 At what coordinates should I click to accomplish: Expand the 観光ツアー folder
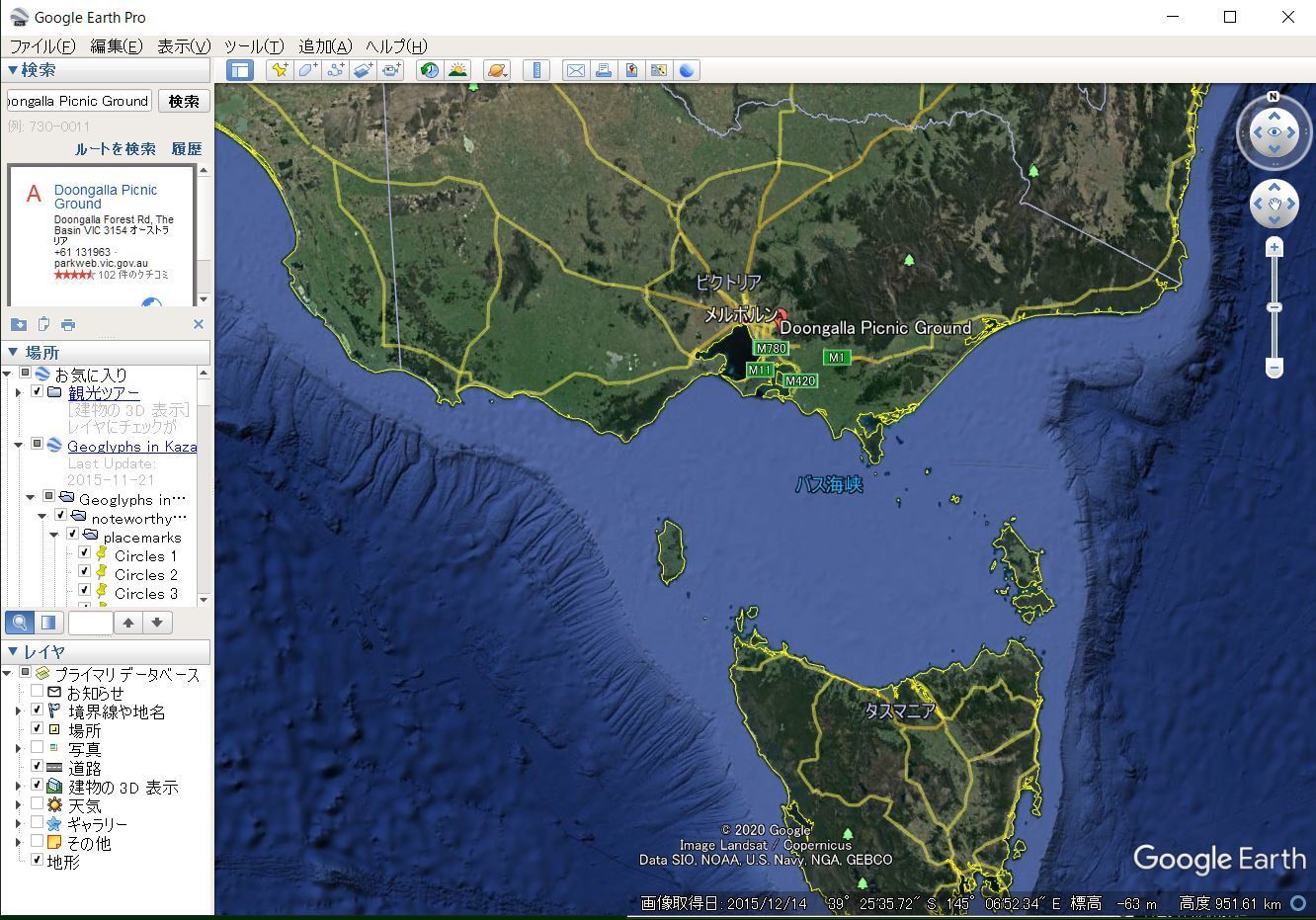point(19,392)
